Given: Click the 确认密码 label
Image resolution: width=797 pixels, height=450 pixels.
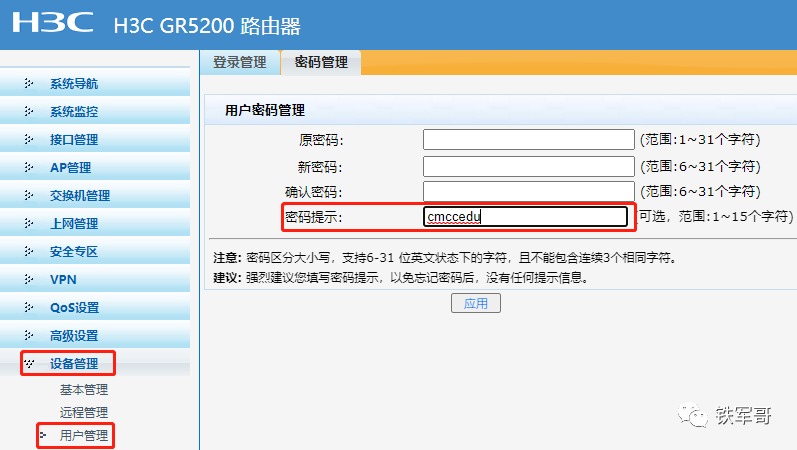Looking at the screenshot, I should pos(314,192).
